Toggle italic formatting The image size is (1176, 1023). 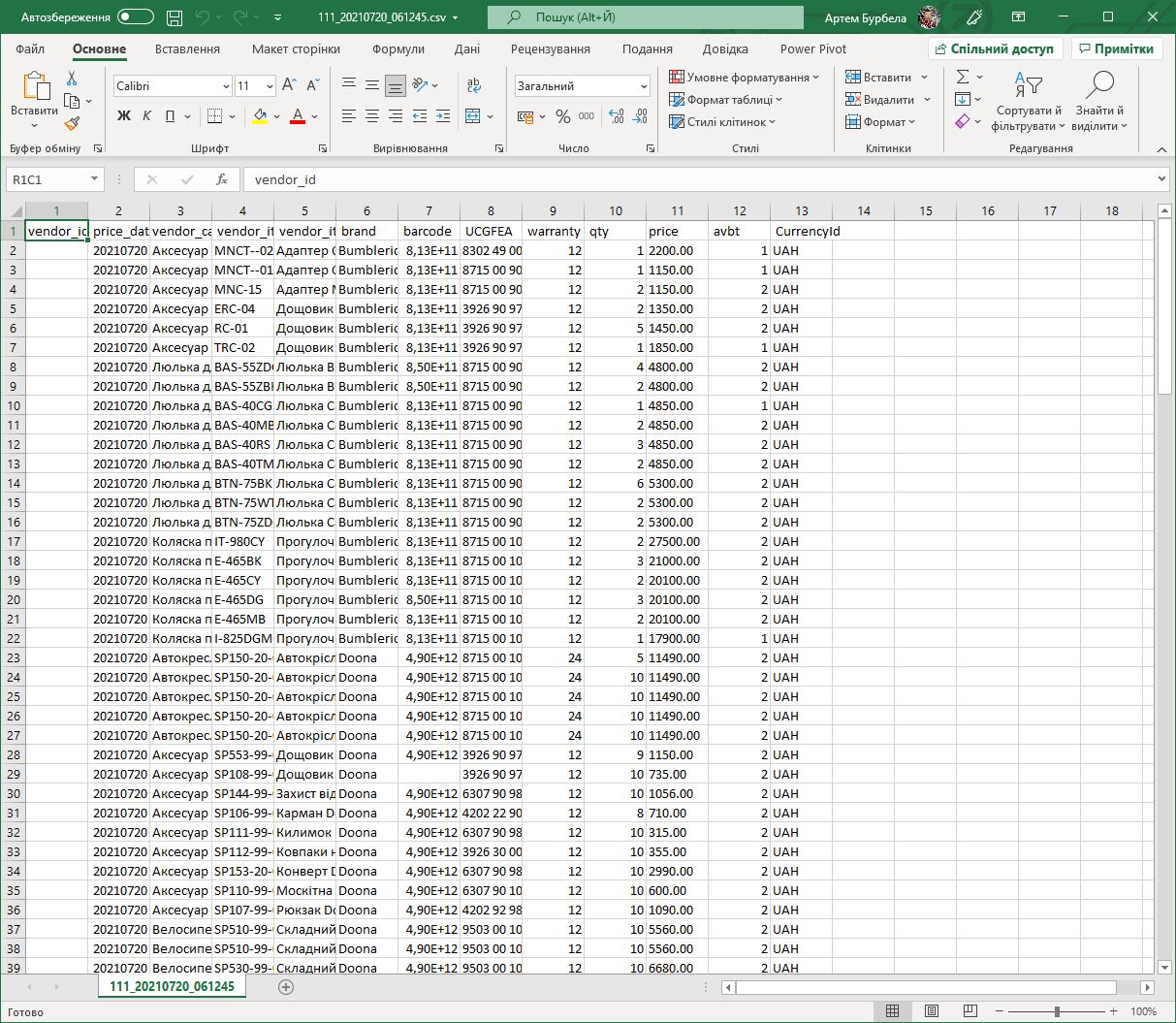click(147, 116)
